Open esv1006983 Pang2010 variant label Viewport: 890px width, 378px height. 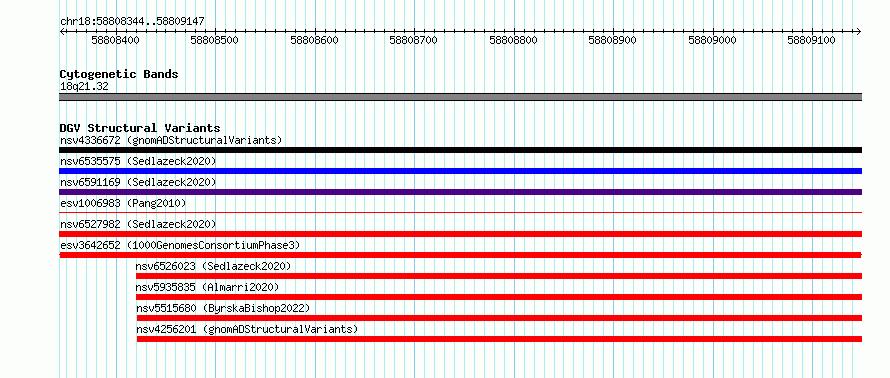(x=123, y=203)
